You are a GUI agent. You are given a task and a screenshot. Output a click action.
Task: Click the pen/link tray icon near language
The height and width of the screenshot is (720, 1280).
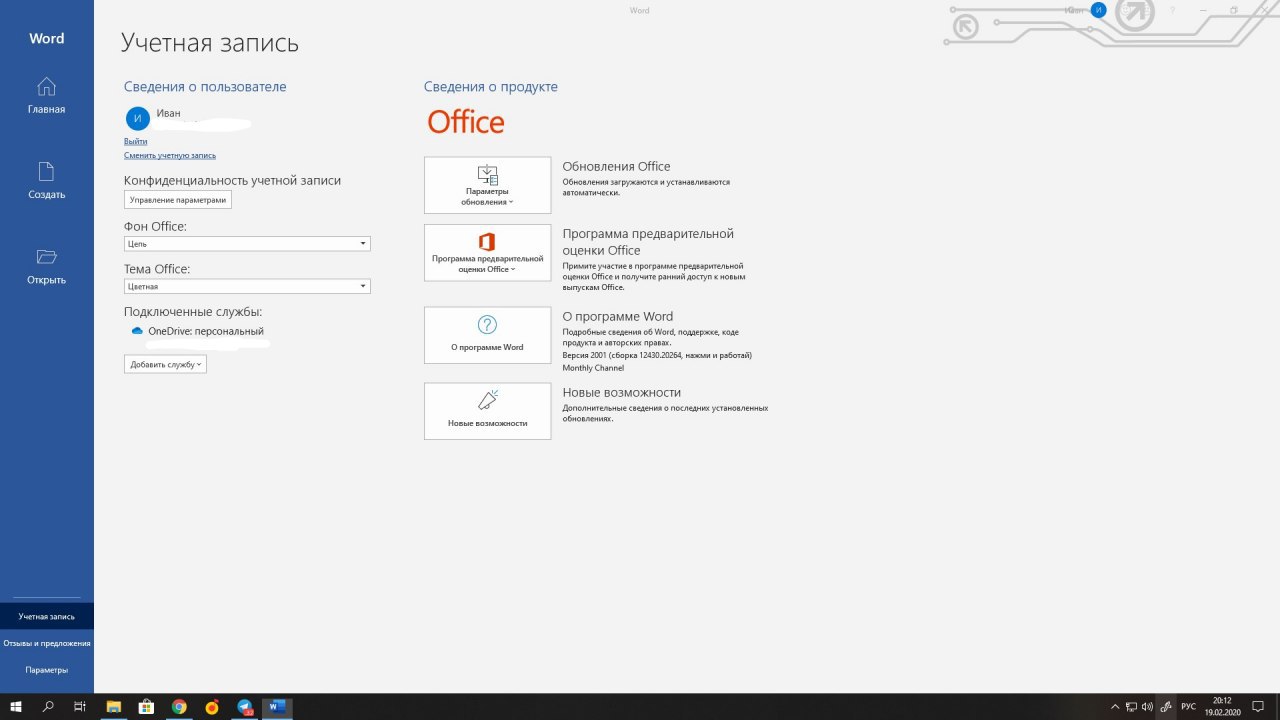pyautogui.click(x=1166, y=707)
